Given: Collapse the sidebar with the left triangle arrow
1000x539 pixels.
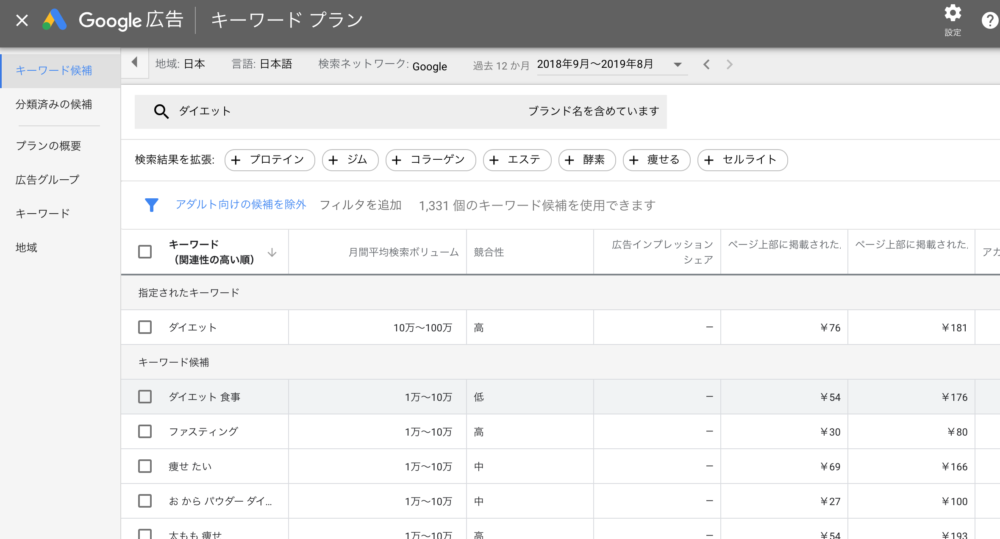Looking at the screenshot, I should coord(134,63).
